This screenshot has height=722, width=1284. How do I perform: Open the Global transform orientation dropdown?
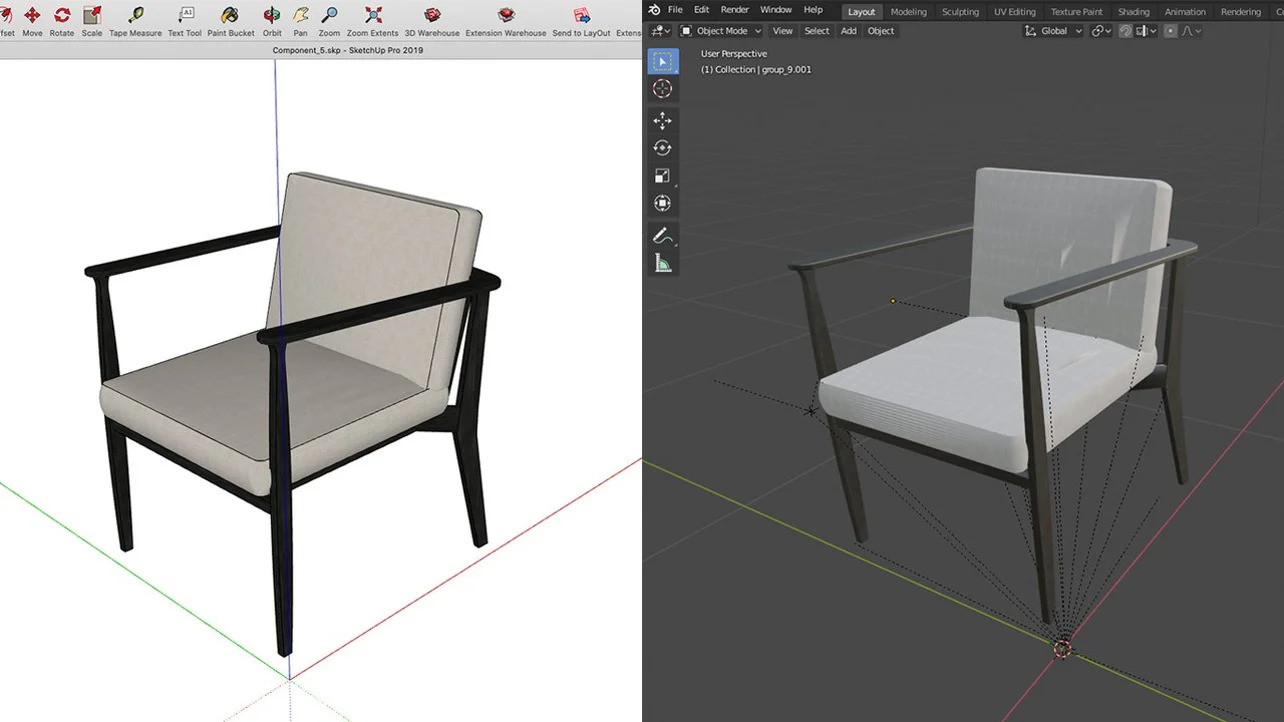[1053, 30]
